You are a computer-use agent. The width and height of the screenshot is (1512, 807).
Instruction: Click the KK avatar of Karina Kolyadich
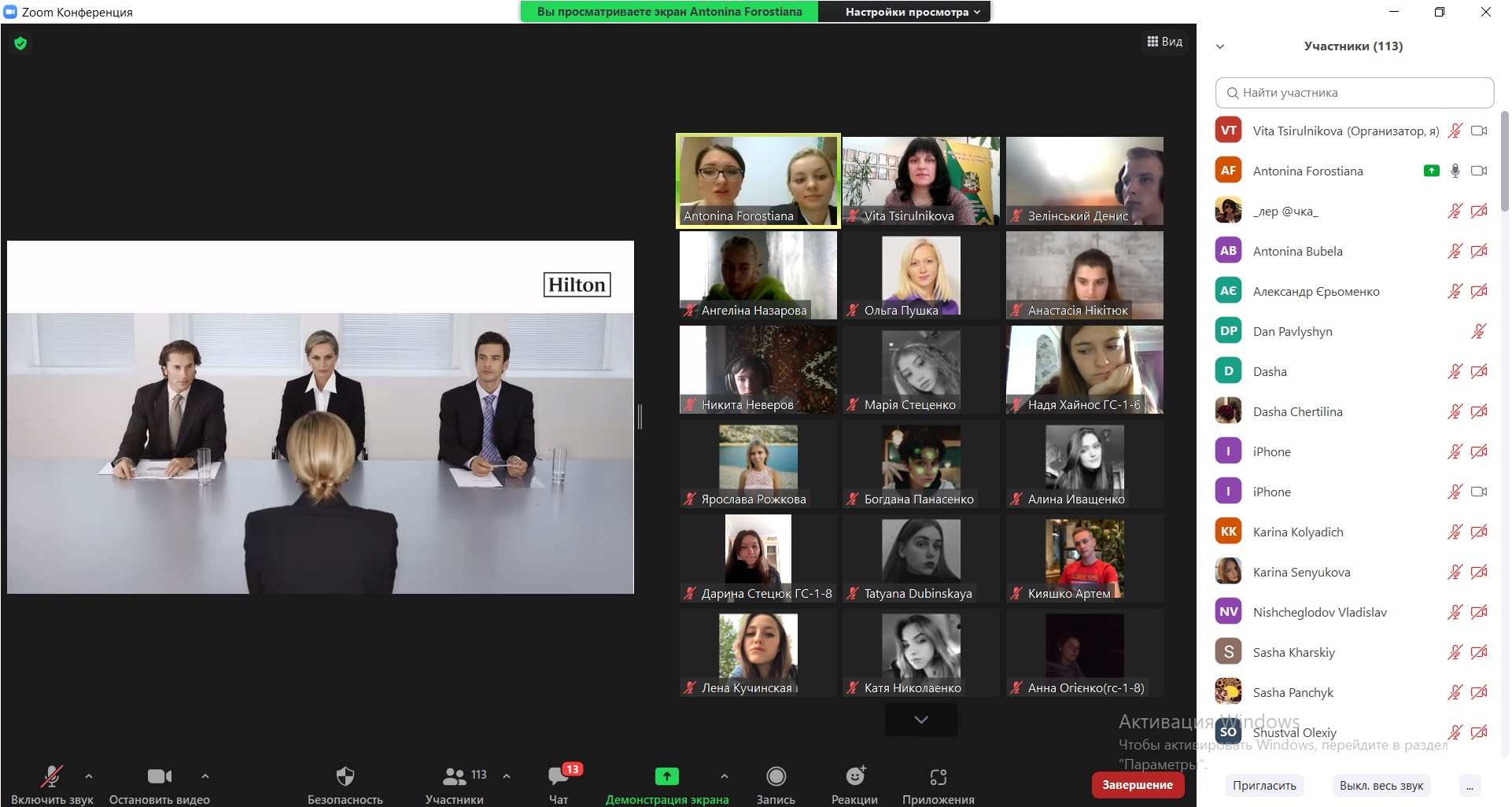pos(1228,532)
